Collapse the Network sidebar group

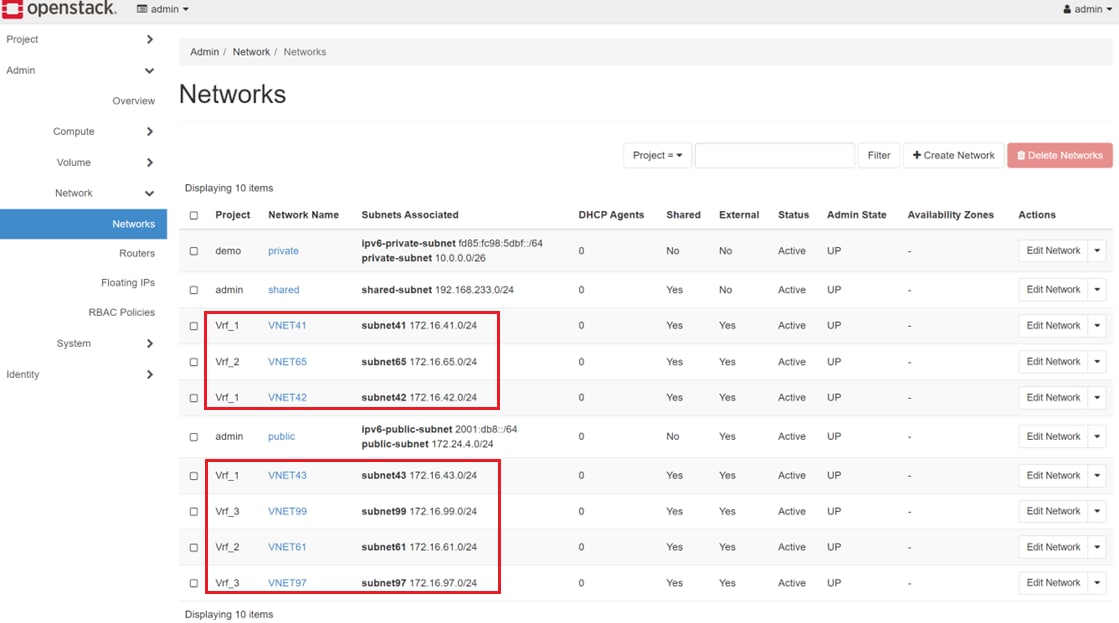click(x=104, y=193)
